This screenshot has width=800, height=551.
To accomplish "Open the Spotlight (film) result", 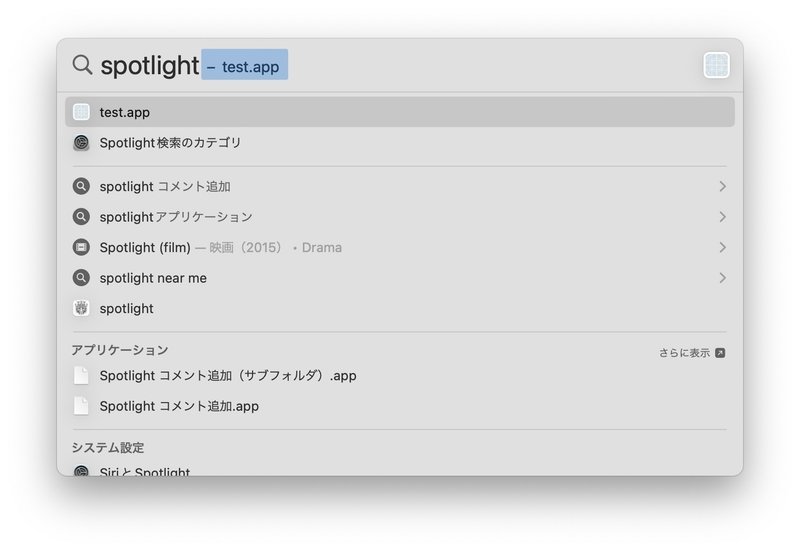I will click(x=399, y=247).
